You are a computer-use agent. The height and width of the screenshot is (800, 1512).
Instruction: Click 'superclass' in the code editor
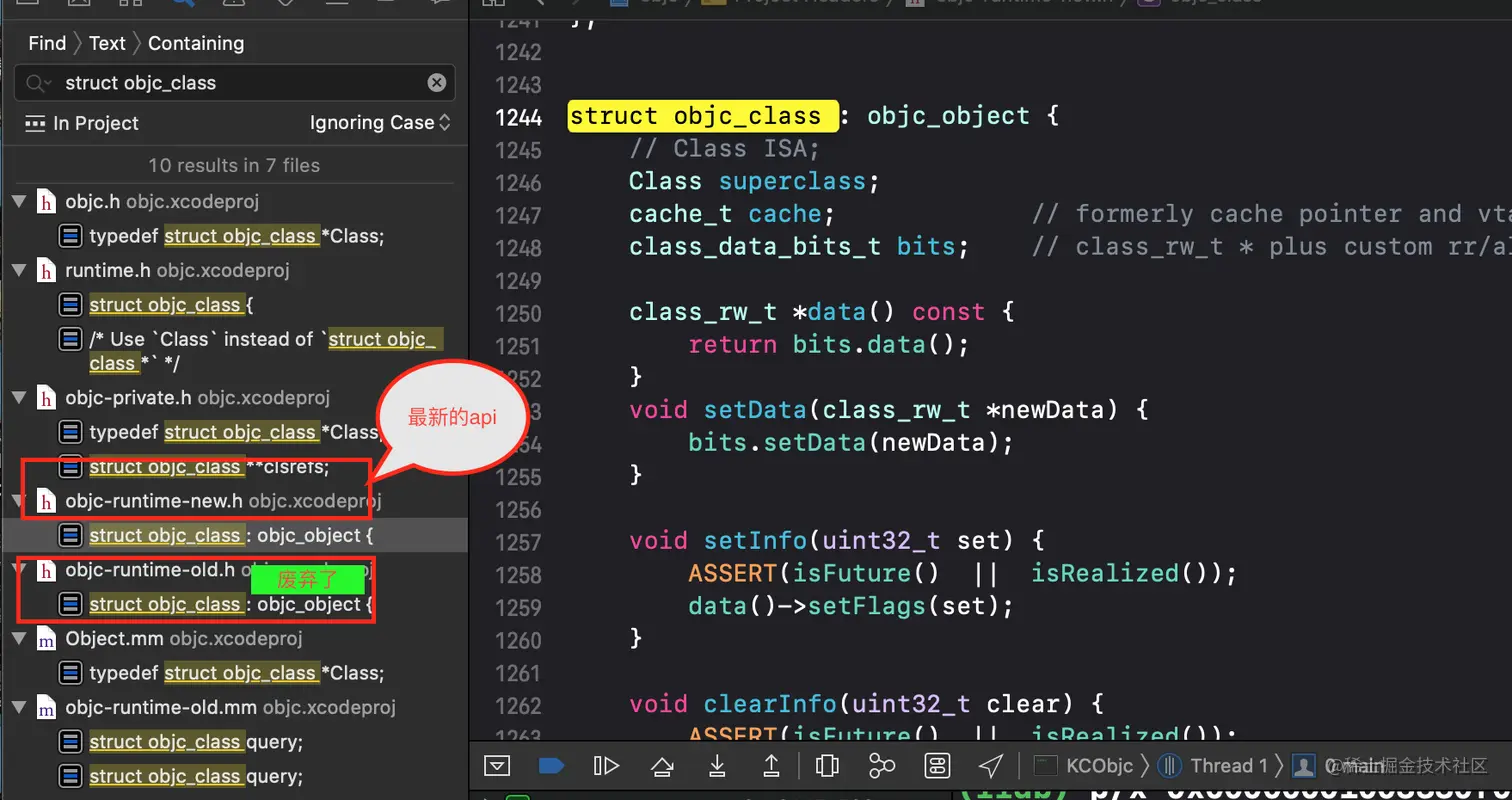click(x=792, y=182)
